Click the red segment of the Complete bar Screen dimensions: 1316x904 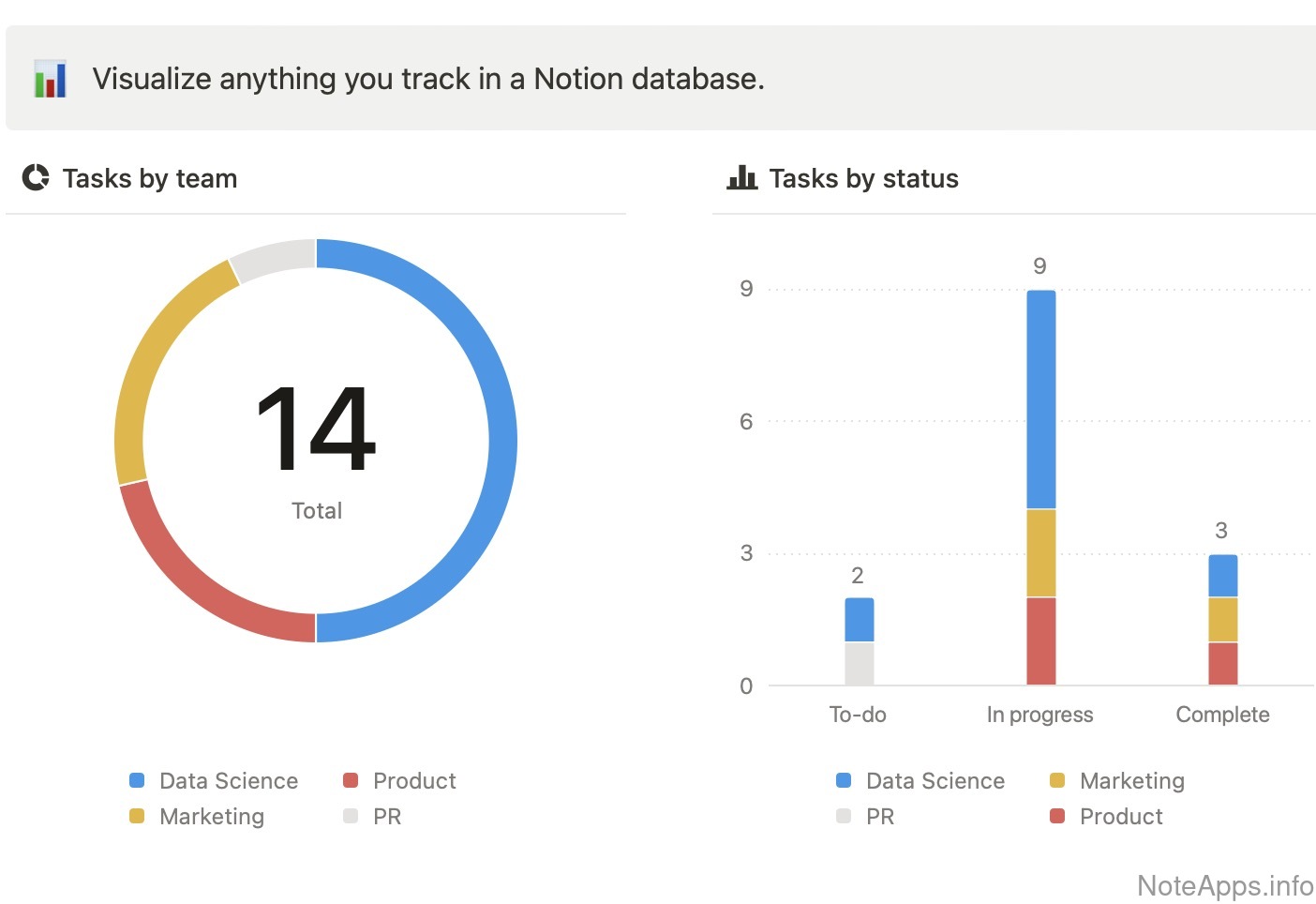click(1222, 663)
